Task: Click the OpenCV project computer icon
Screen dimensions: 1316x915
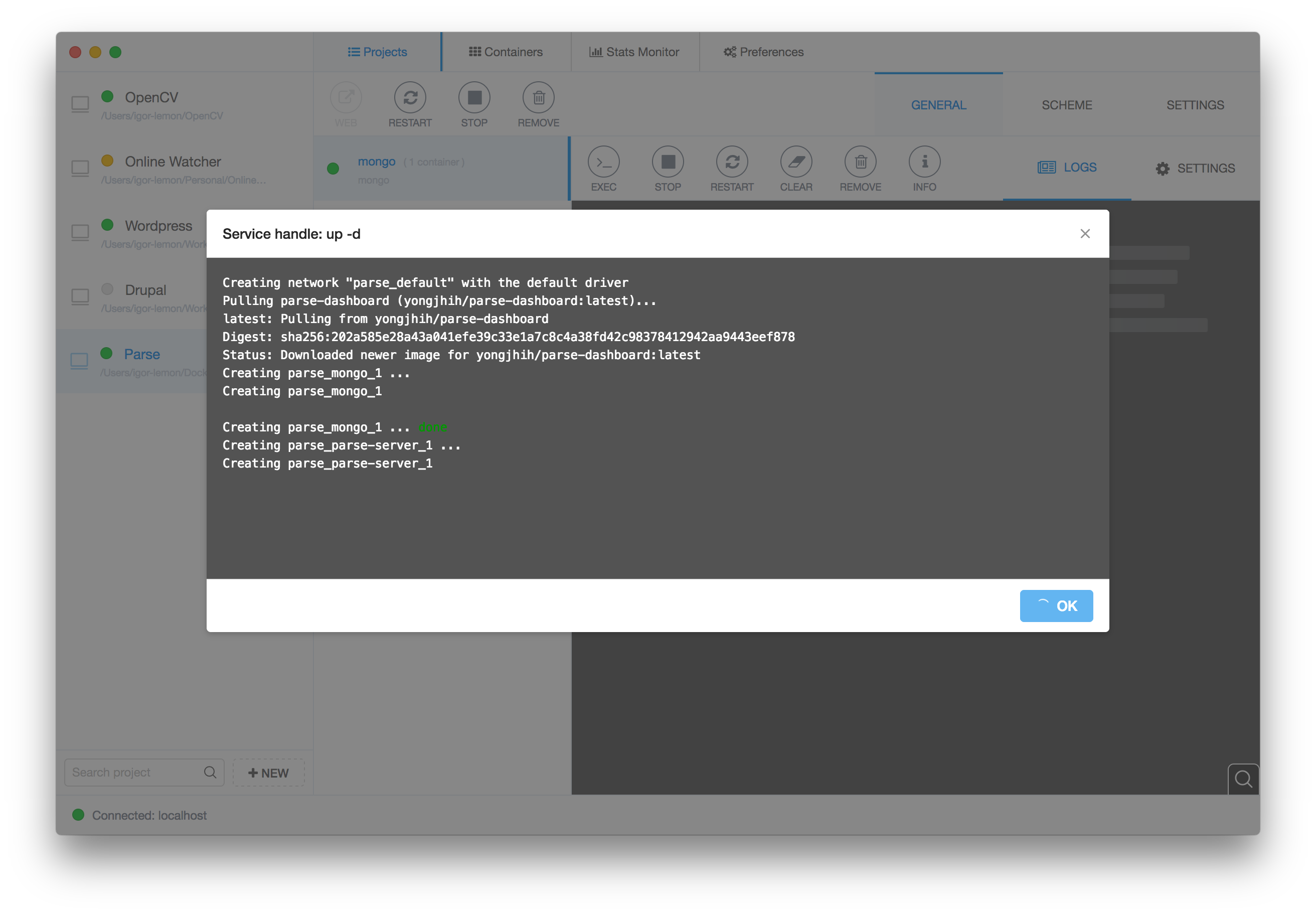Action: 80,104
